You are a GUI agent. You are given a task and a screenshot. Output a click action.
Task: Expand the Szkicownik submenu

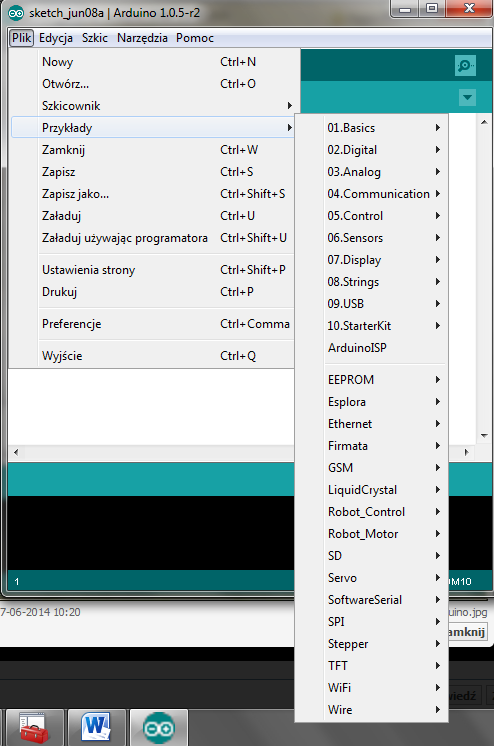coord(152,106)
